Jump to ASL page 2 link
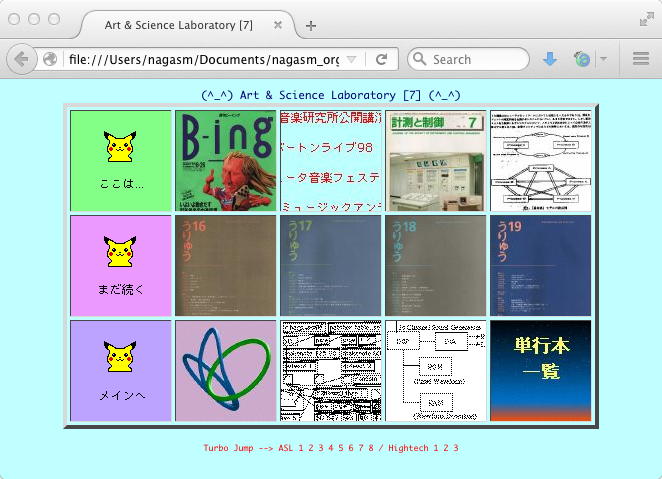Image resolution: width=662 pixels, height=479 pixels. [311, 448]
